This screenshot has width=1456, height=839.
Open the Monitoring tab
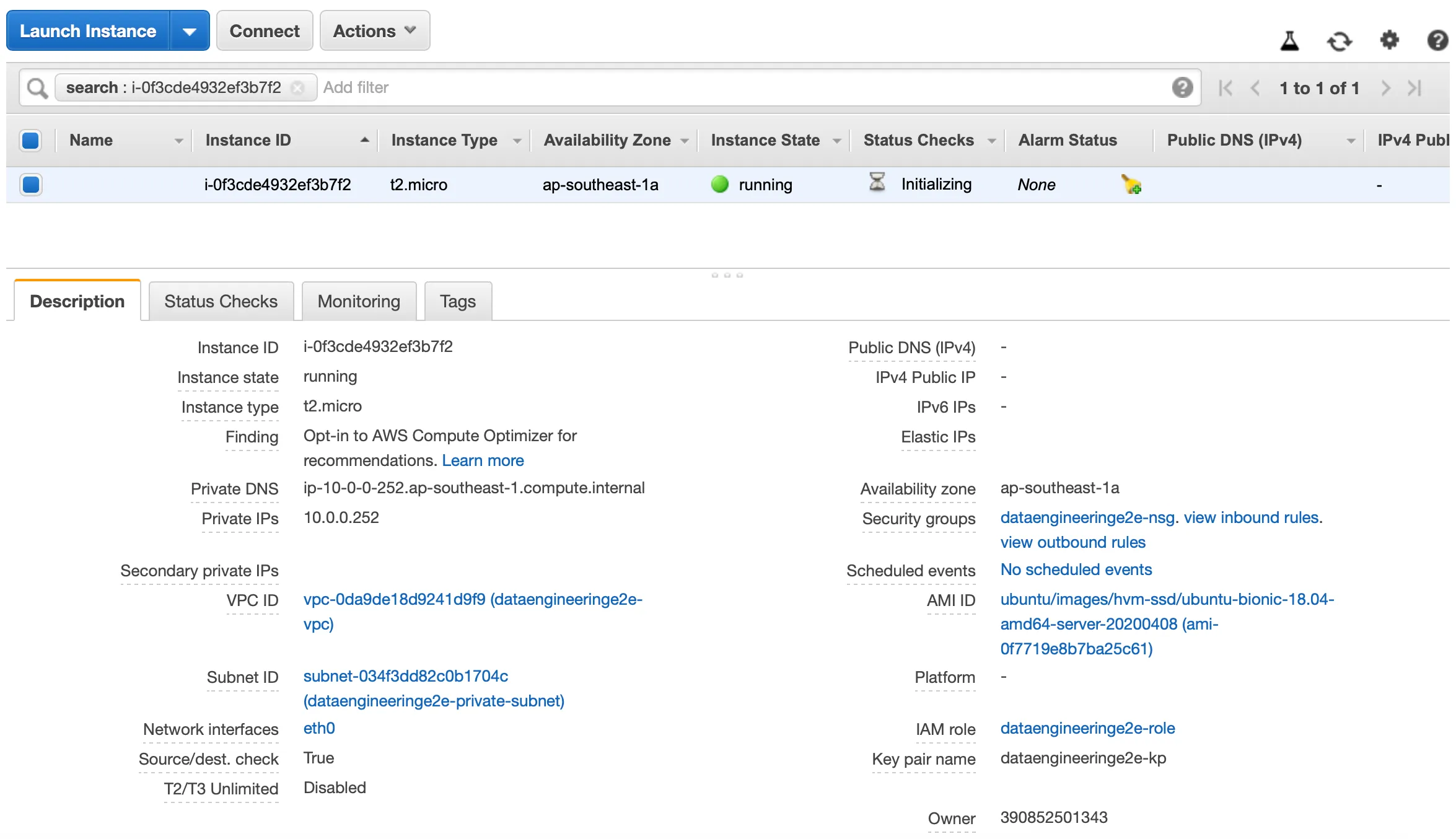(359, 302)
